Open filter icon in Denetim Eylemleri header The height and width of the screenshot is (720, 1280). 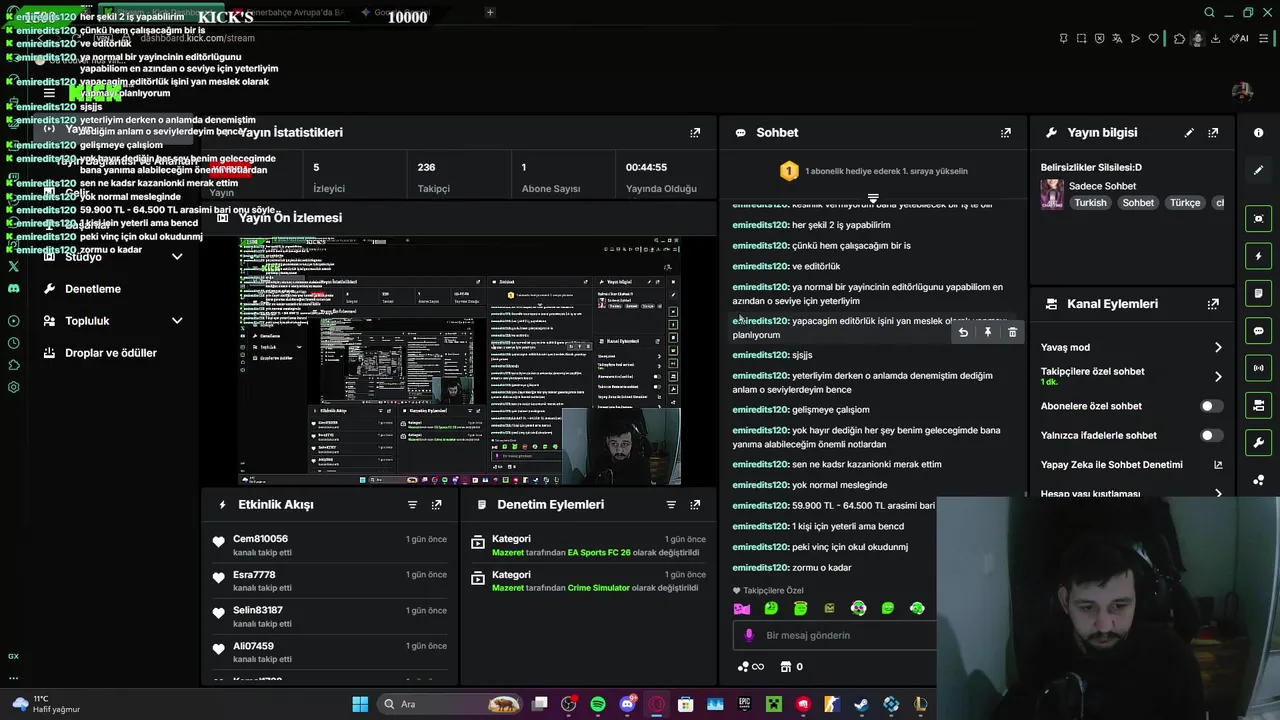pyautogui.click(x=671, y=505)
